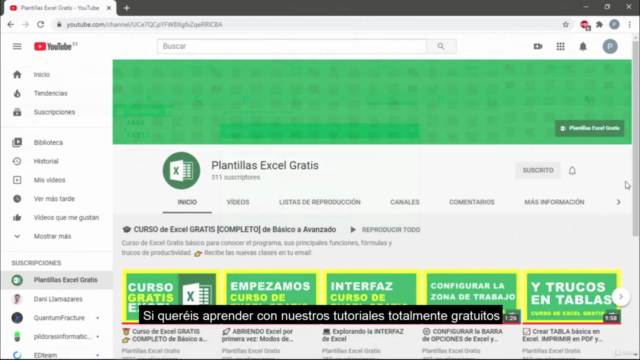
Task: Bookmark this page with star icon
Action: coord(565,24)
